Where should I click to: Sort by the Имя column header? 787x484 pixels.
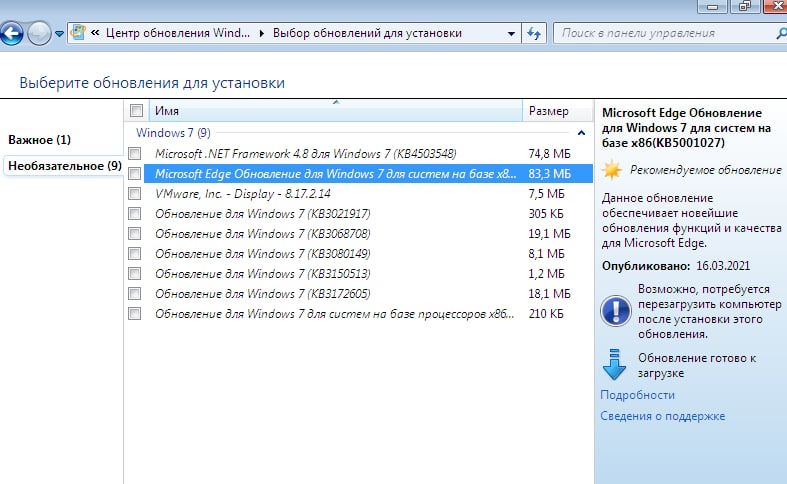click(x=336, y=111)
